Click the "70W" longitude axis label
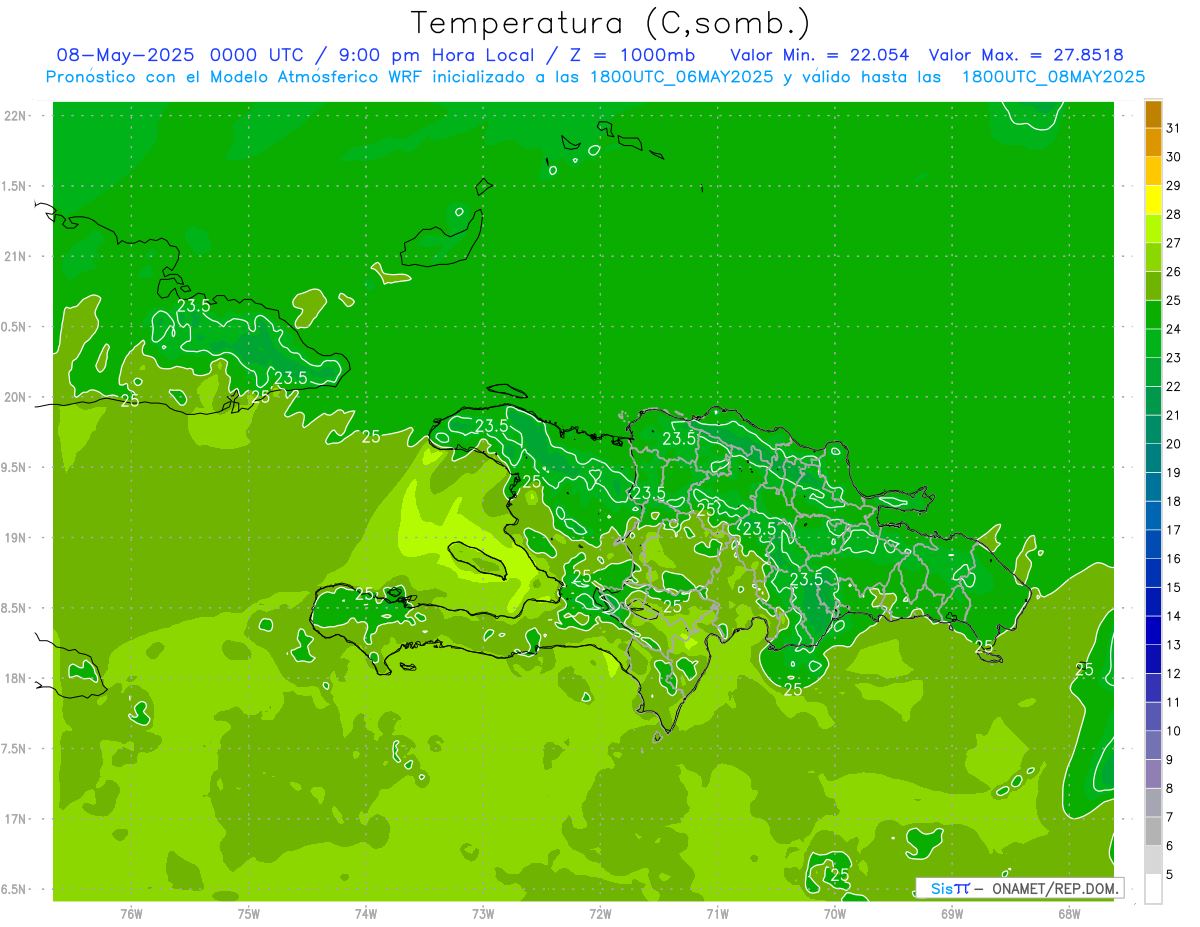 (x=835, y=913)
